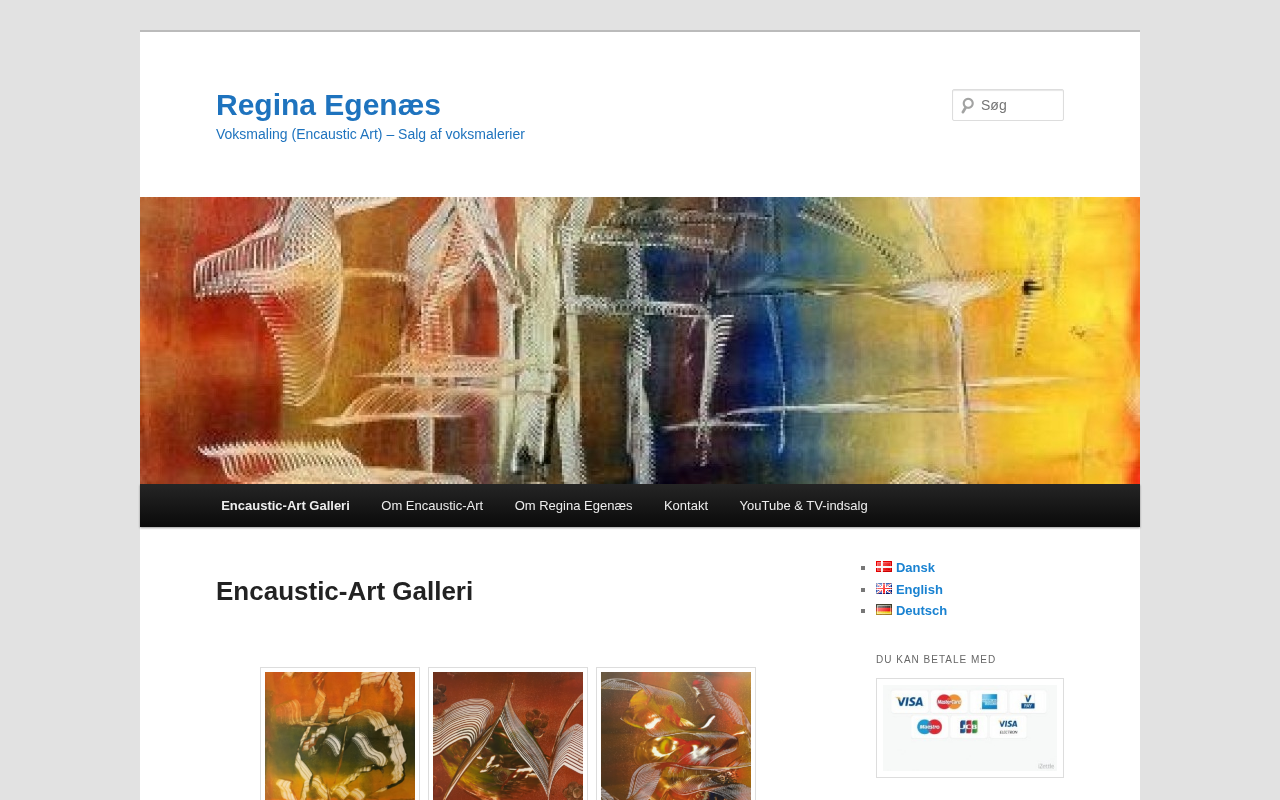Click the Danish flag icon

884,567
